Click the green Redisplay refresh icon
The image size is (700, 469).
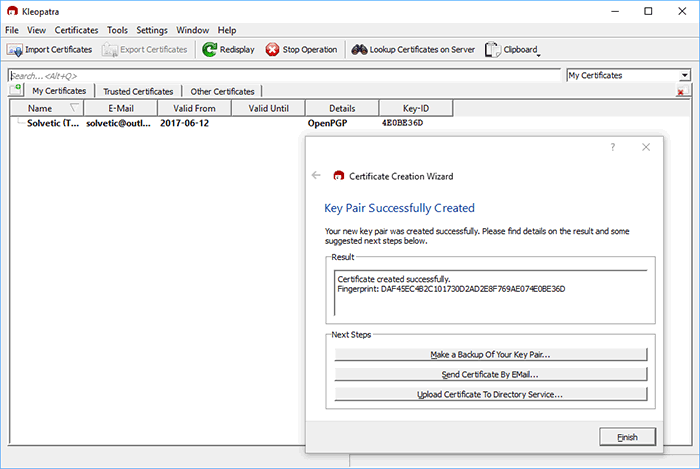pos(209,50)
